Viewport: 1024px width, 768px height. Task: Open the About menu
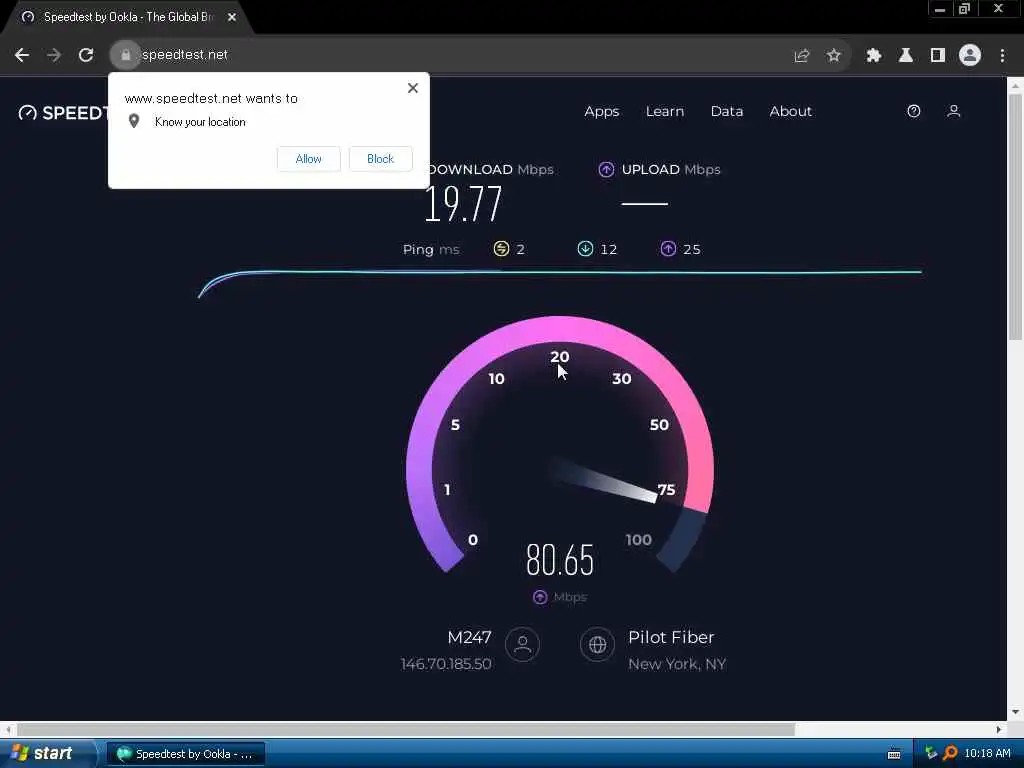(790, 112)
